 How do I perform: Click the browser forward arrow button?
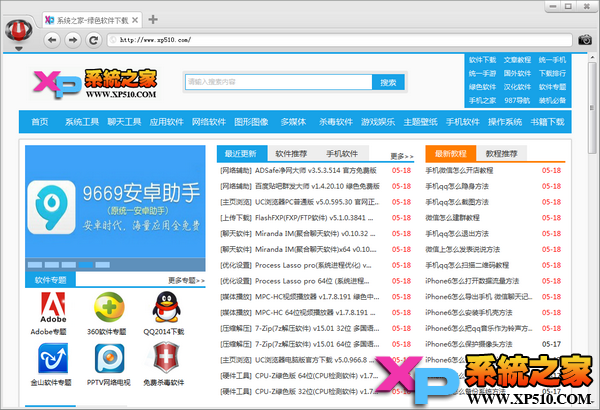pos(73,40)
